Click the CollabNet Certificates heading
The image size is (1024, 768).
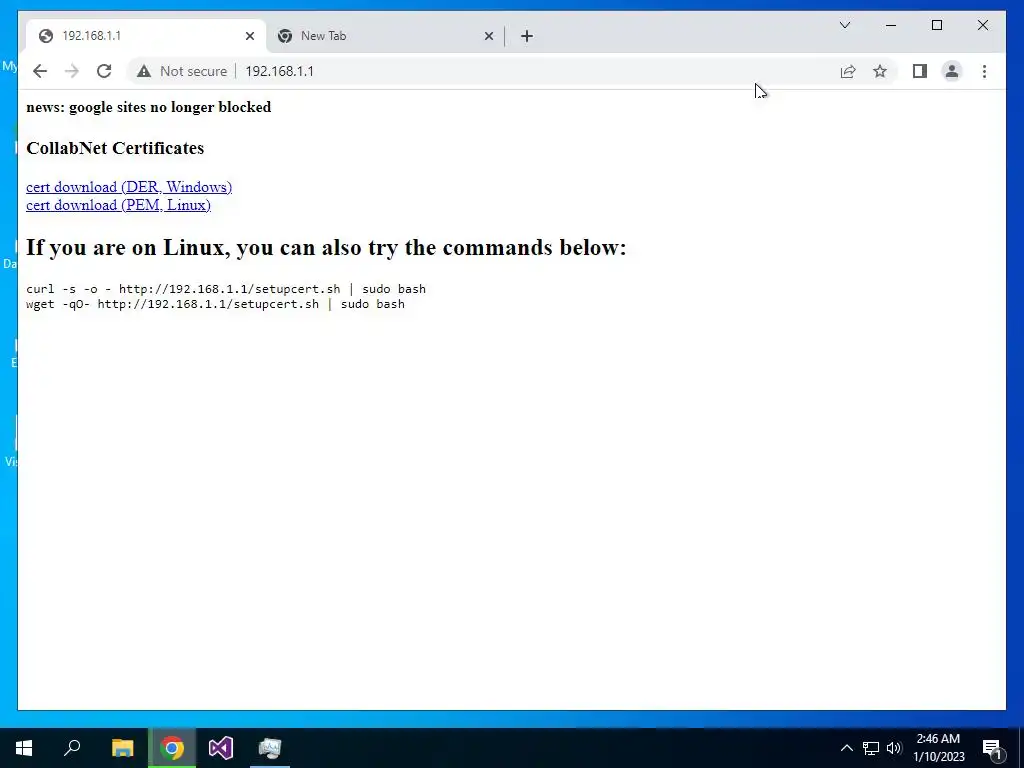pyautogui.click(x=115, y=148)
